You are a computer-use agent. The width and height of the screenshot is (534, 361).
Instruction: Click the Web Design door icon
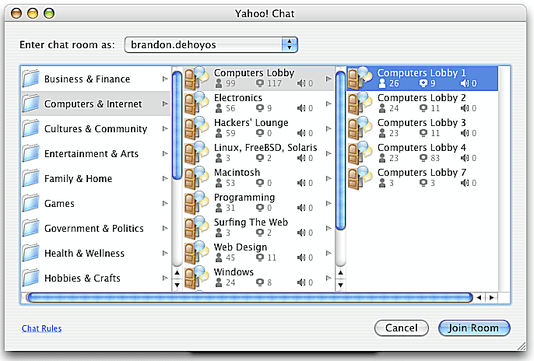[197, 252]
